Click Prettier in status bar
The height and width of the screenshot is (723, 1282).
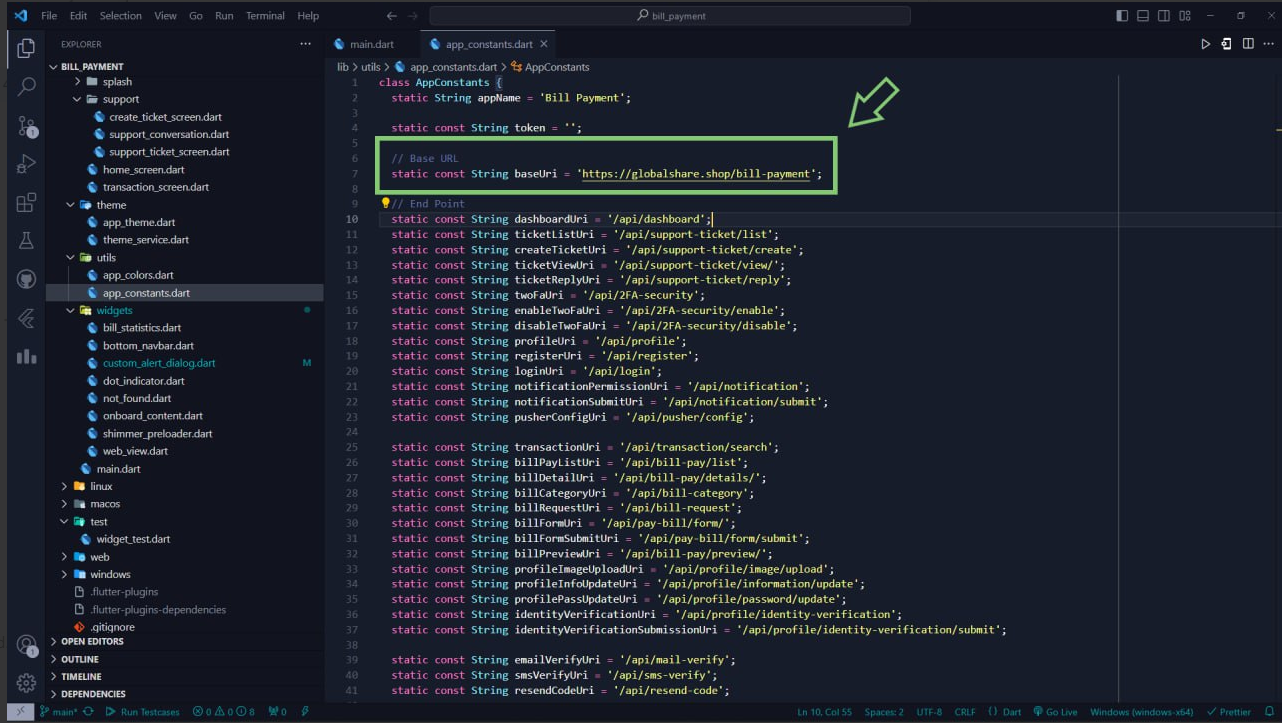point(1228,712)
